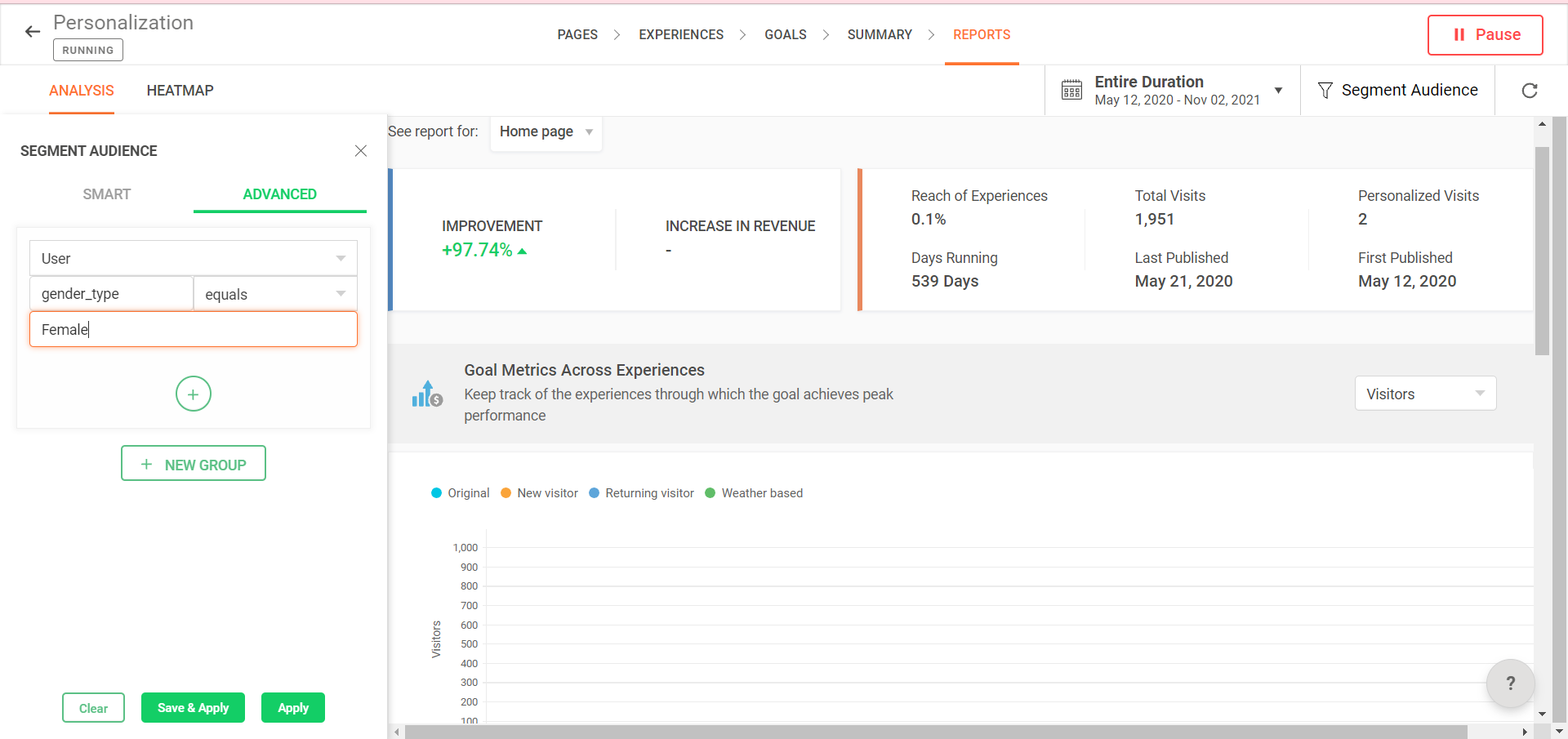Screen dimensions: 1568x739
Task: Click the Segment Audience filter icon
Action: (1325, 91)
